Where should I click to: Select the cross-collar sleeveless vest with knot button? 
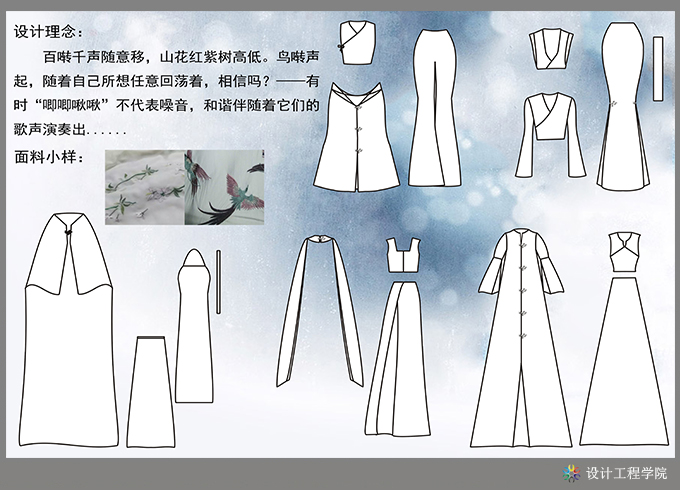pyautogui.click(x=358, y=42)
